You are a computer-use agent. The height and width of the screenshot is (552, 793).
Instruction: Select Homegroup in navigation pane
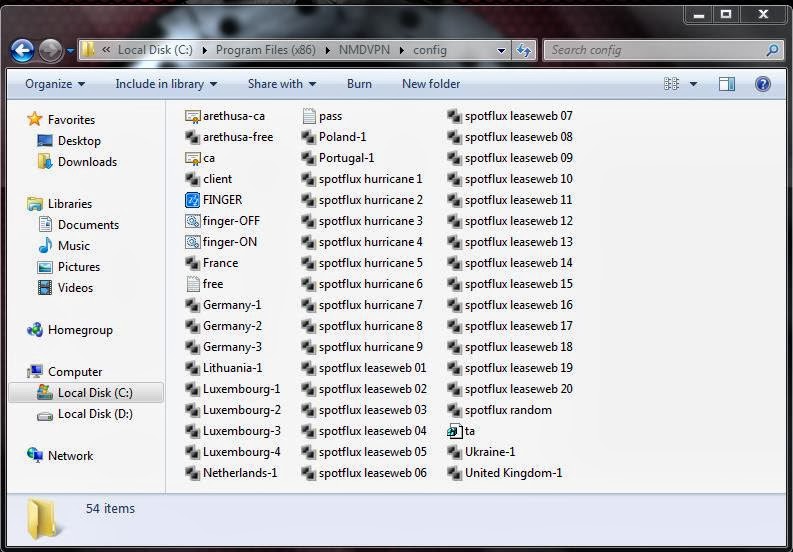(80, 330)
